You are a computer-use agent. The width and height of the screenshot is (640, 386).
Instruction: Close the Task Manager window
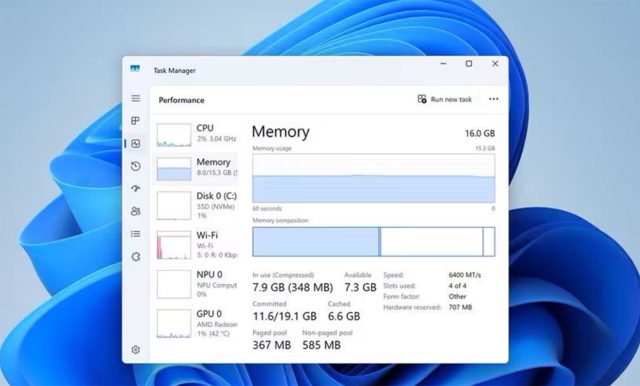click(x=495, y=64)
